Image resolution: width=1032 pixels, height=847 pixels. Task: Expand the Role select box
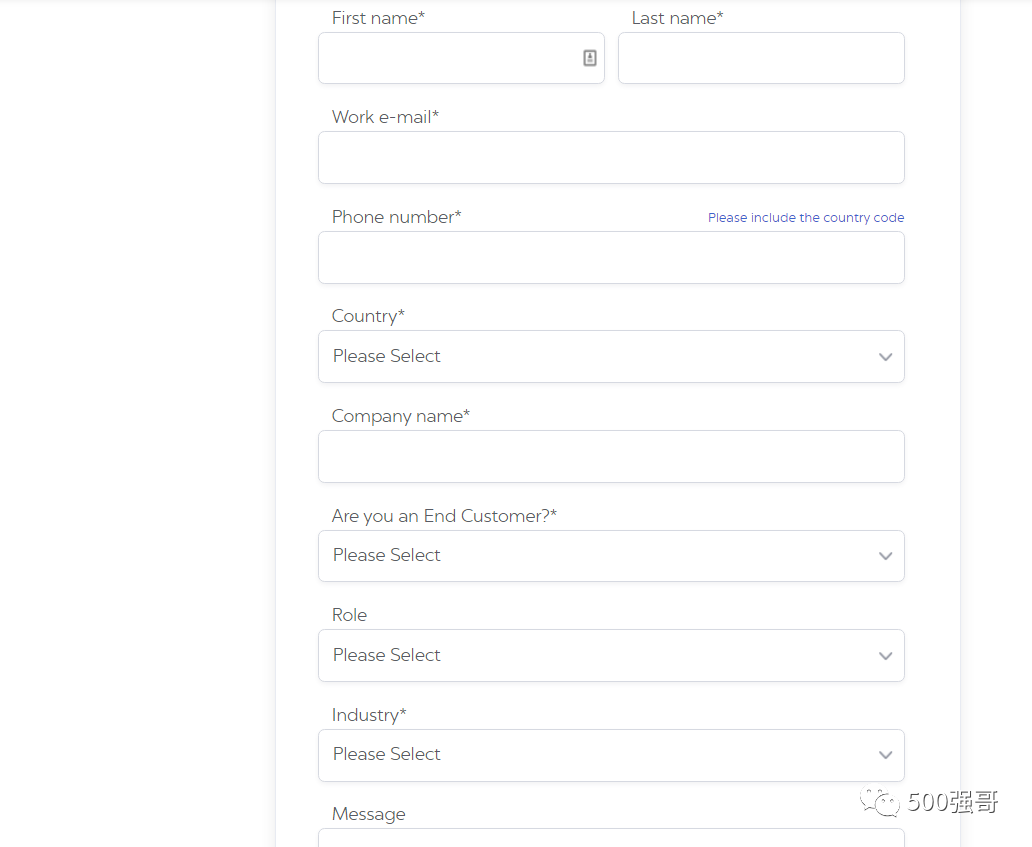tap(611, 655)
